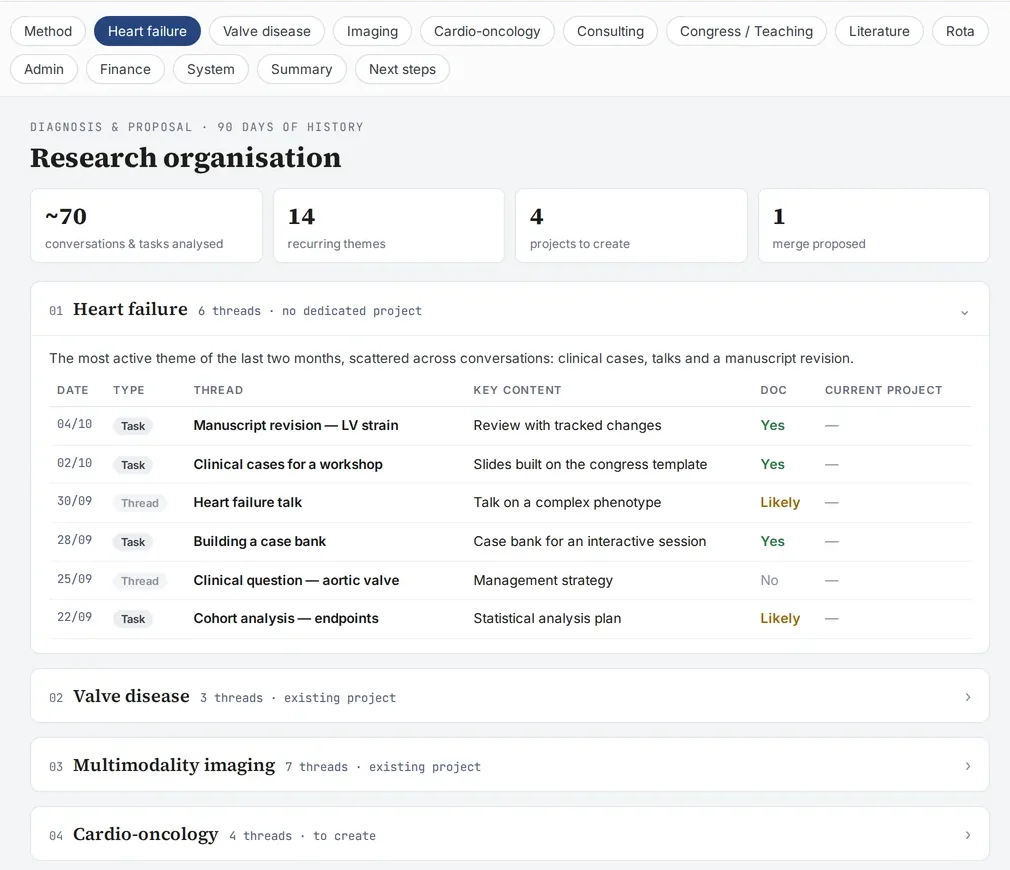Click the Heart failure section heading
The height and width of the screenshot is (870, 1010).
pyautogui.click(x=130, y=309)
